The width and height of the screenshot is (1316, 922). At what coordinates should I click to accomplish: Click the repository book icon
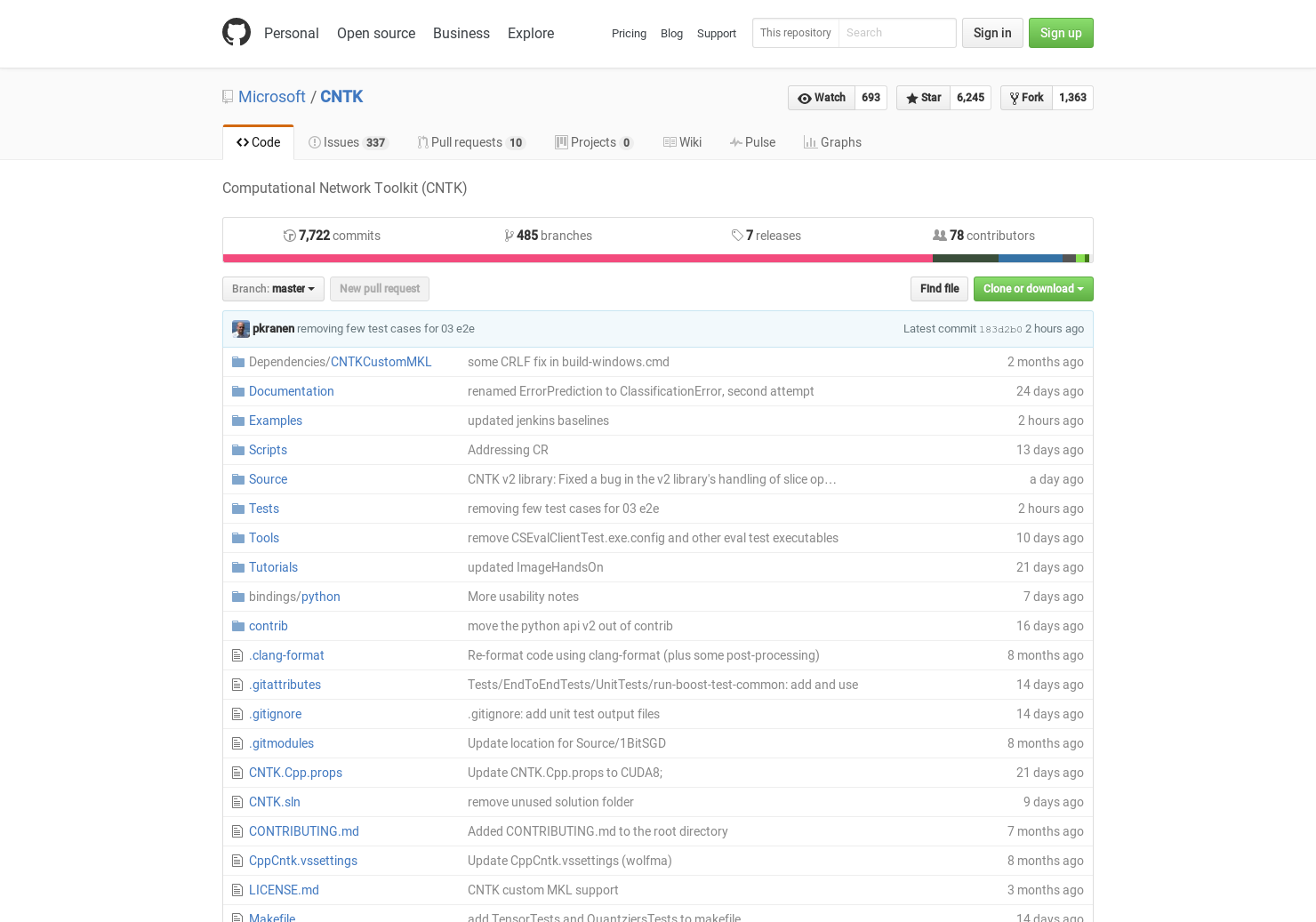tap(227, 96)
